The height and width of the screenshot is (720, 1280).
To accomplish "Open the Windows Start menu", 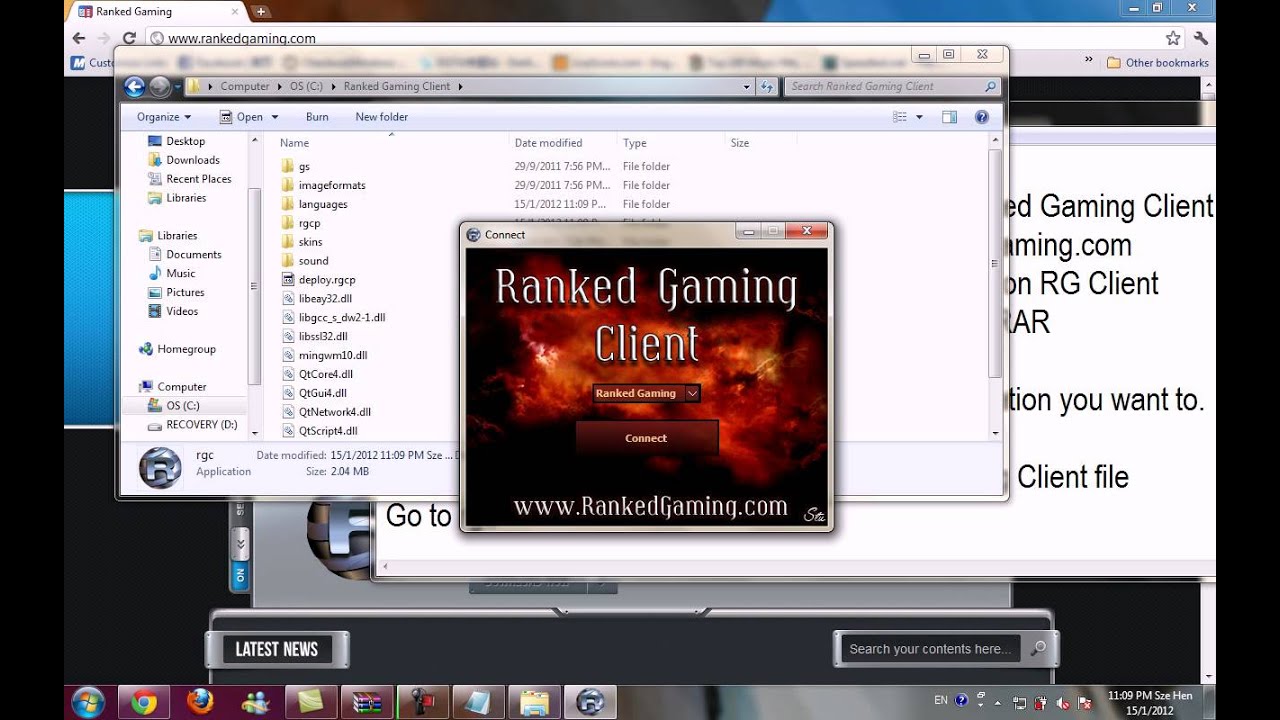I will (x=88, y=703).
